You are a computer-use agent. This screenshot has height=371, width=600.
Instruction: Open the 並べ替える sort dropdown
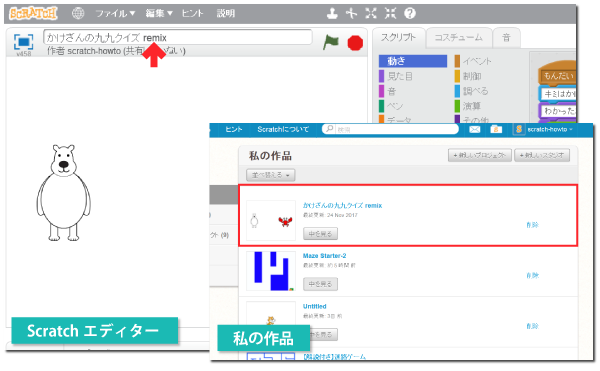coord(271,175)
